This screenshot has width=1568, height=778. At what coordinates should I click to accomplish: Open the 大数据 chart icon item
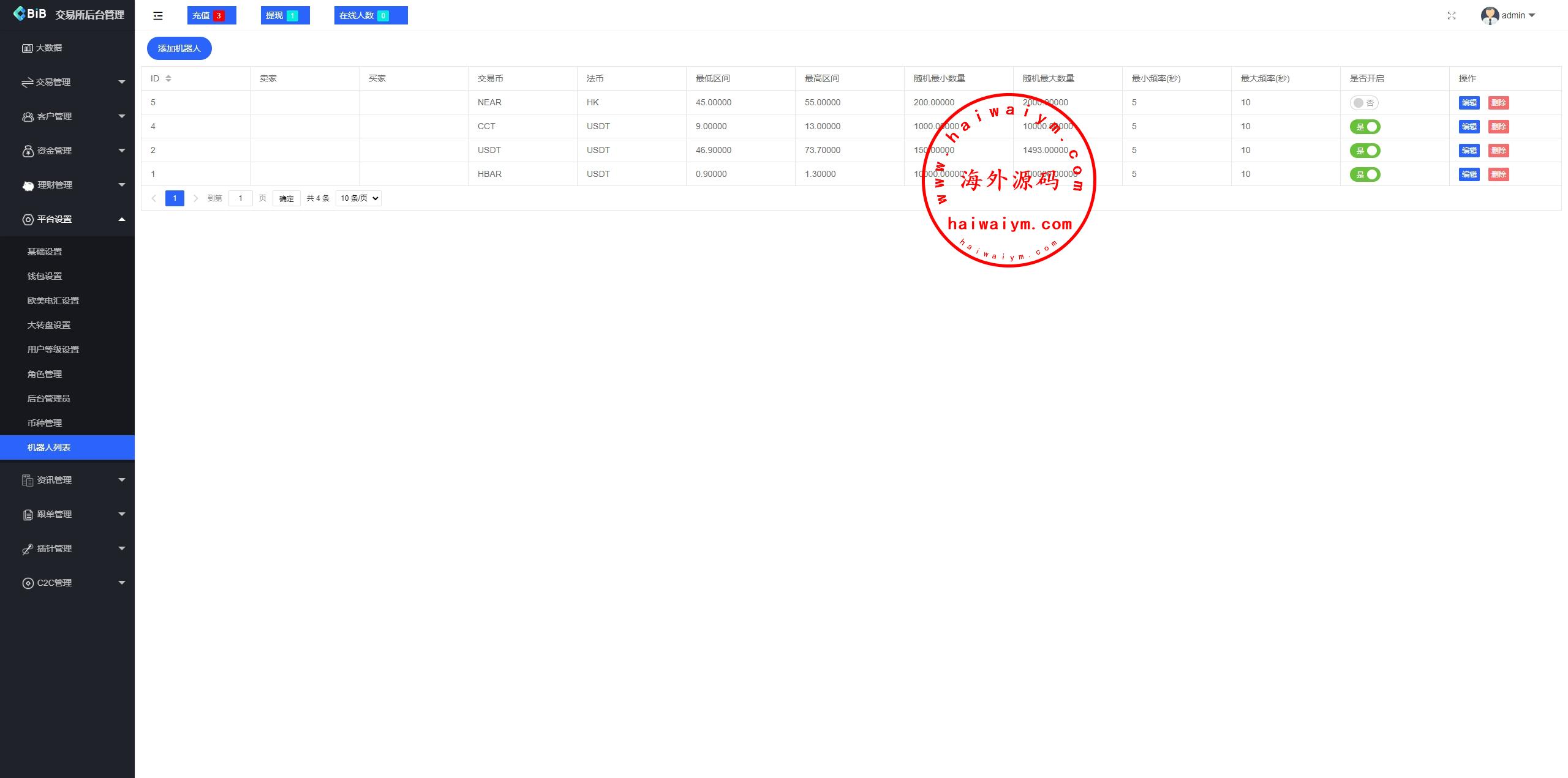coord(27,48)
